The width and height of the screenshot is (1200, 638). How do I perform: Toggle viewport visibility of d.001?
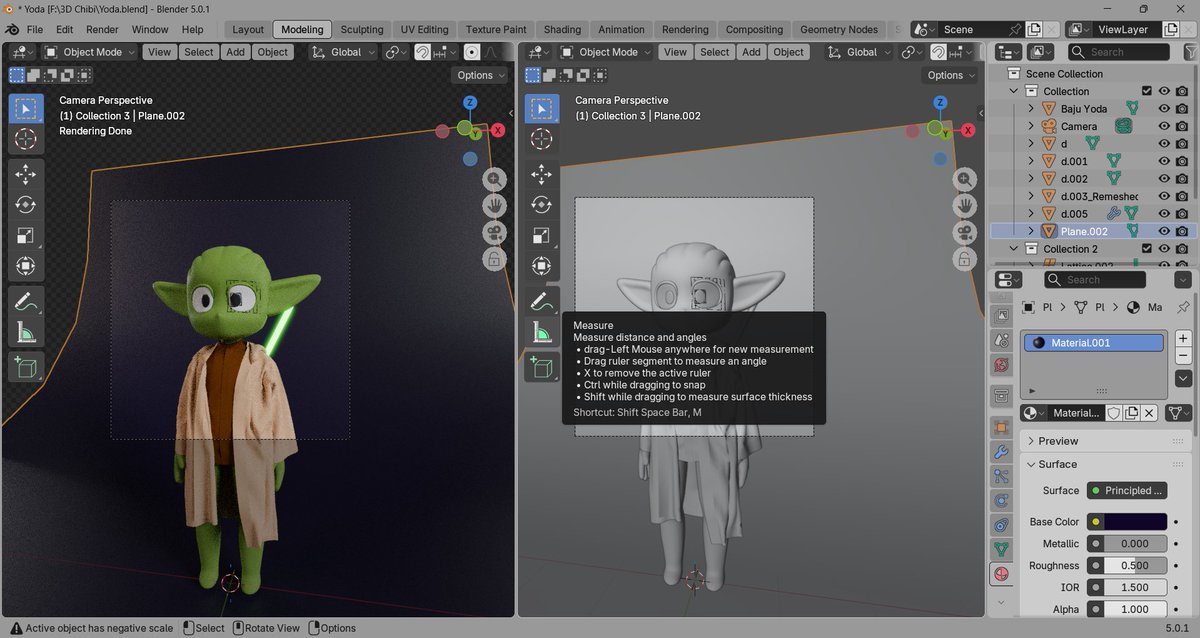pos(1164,161)
